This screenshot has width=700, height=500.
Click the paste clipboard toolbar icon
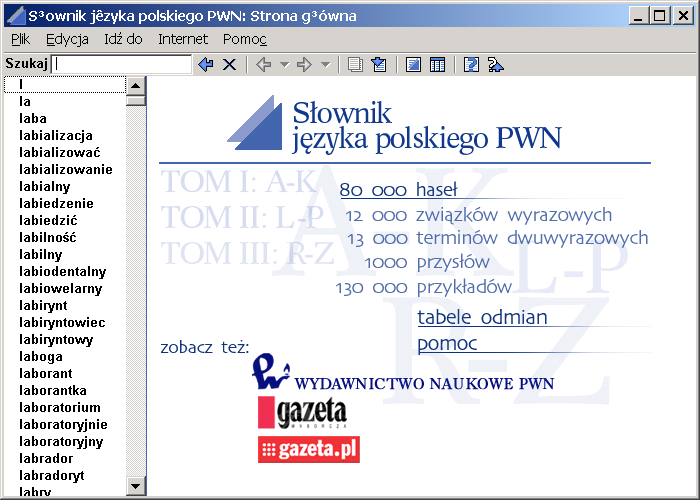(379, 65)
